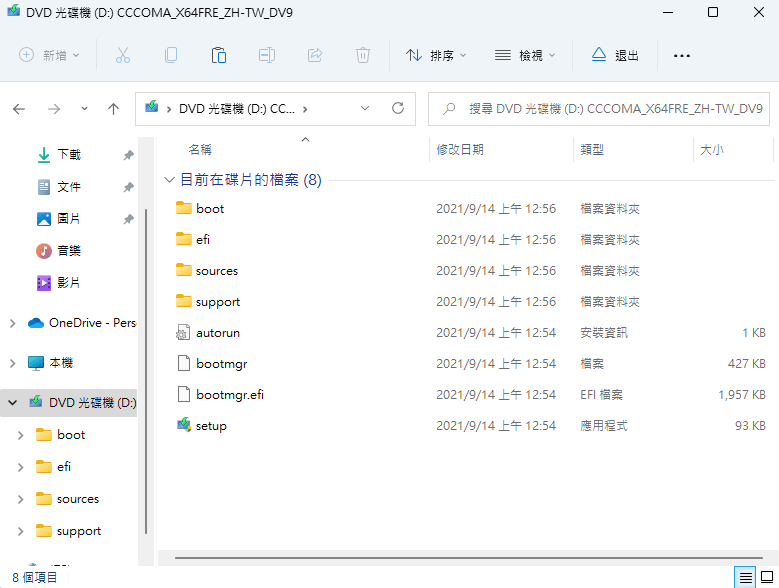Click the Share icon in toolbar

click(315, 55)
